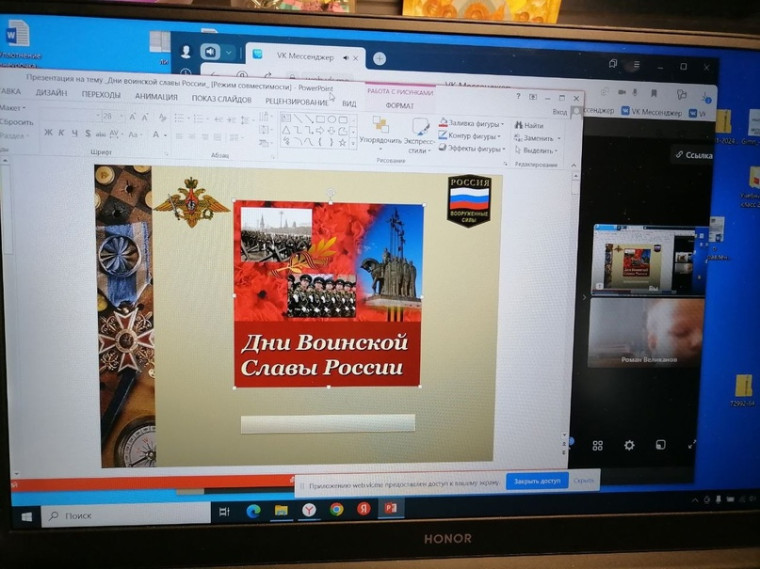Click fullscreen expand icon in VK call

(x=692, y=443)
